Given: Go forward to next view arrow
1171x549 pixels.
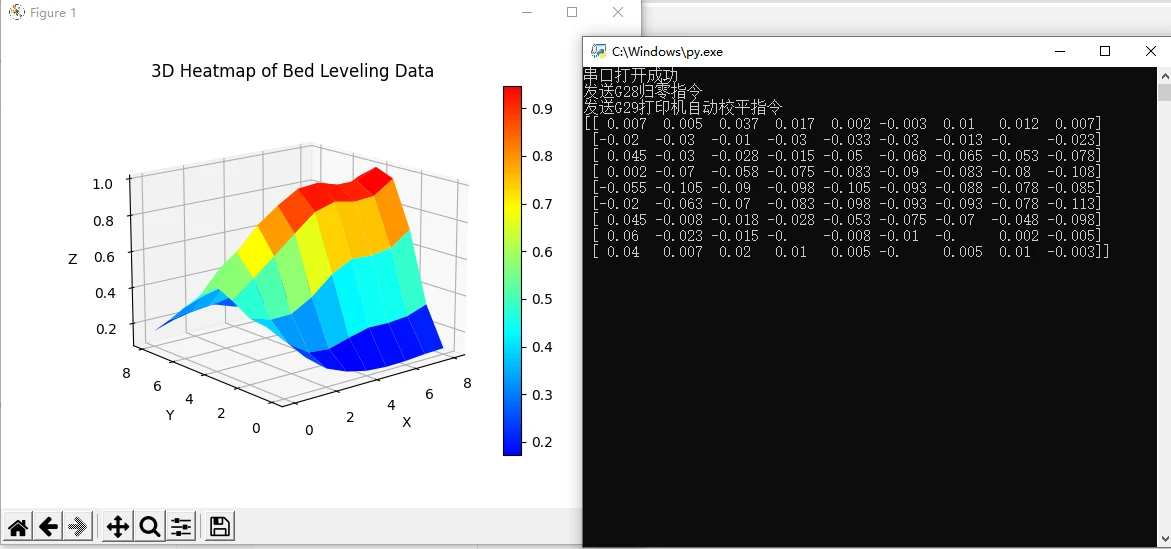Looking at the screenshot, I should point(78,527).
